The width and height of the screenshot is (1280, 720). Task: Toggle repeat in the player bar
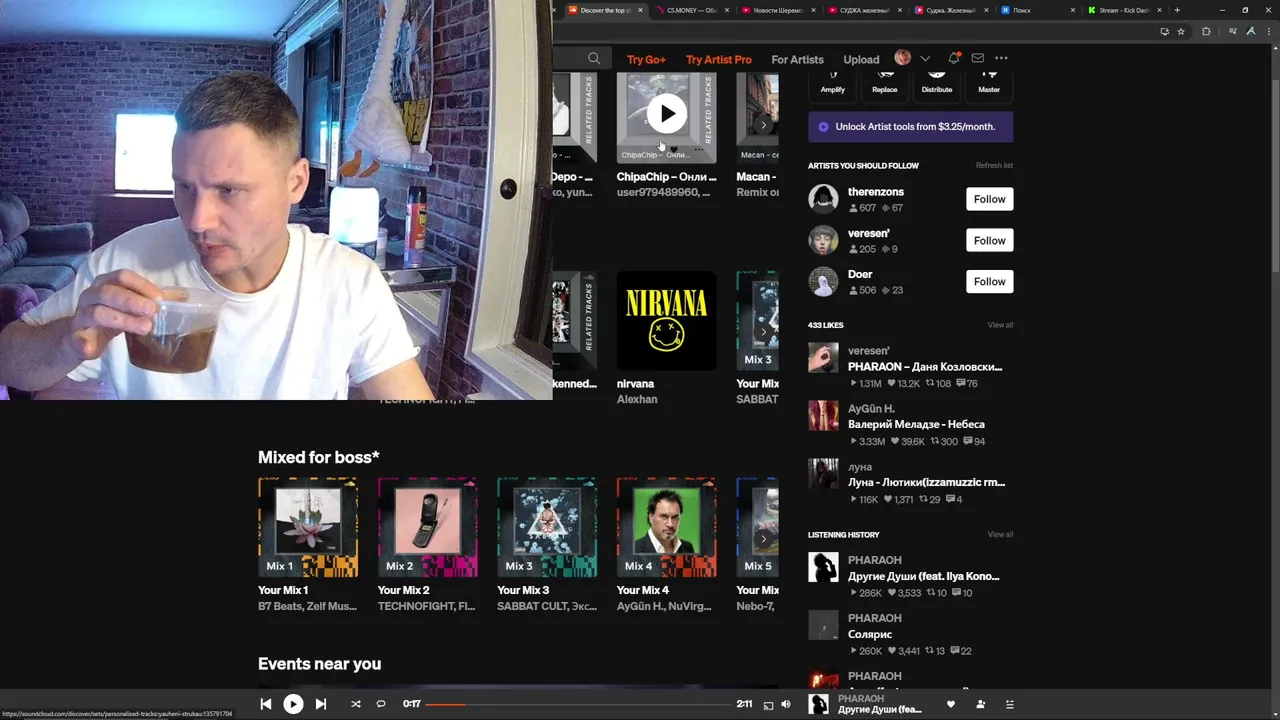coord(381,704)
